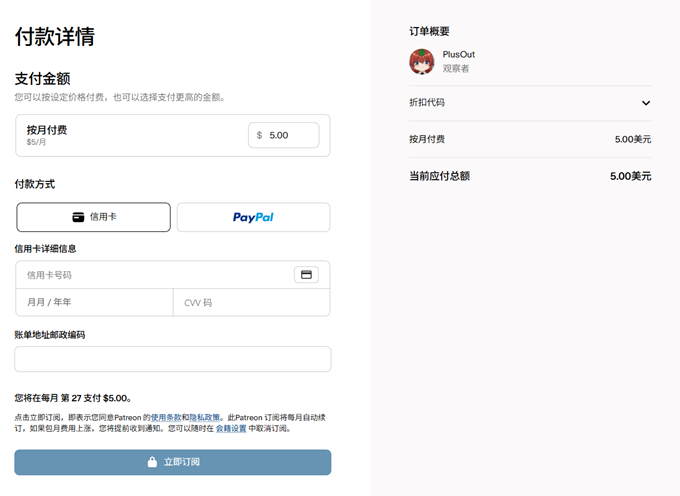Screen dimensions: 680x496
Task: Click the PlusOut creator avatar
Action: coord(422,62)
